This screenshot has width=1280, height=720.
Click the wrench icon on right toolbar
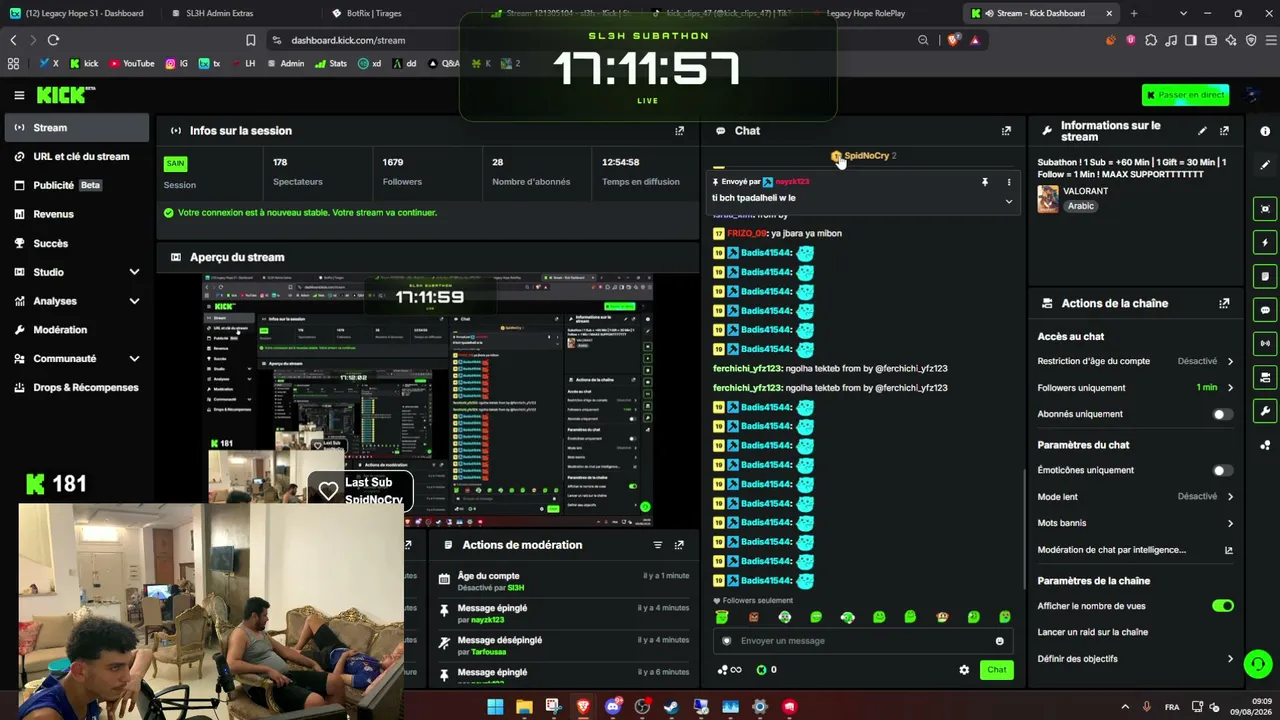click(1265, 411)
